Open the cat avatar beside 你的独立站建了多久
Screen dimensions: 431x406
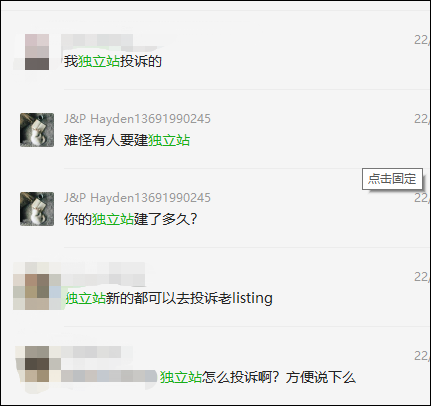coord(37,209)
